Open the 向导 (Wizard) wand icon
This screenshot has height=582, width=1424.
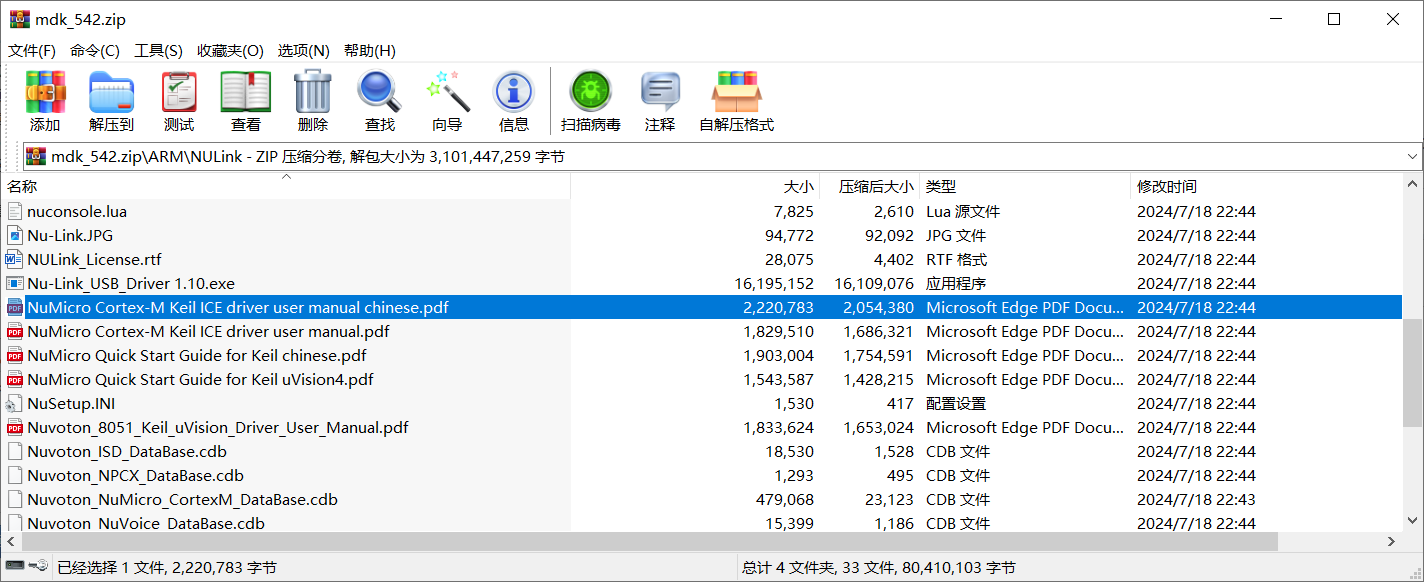447,92
